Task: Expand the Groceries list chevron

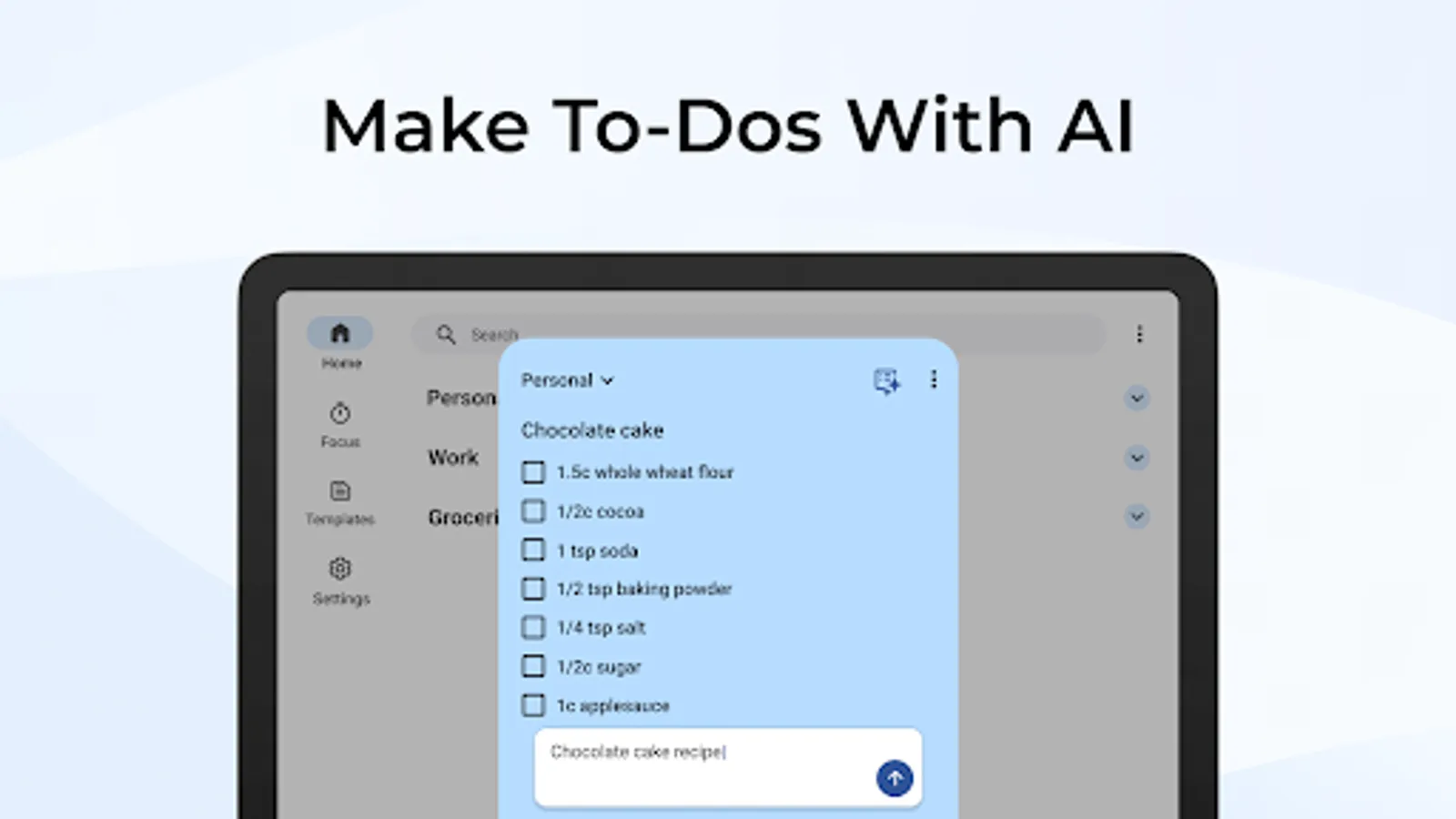Action: (x=1137, y=516)
